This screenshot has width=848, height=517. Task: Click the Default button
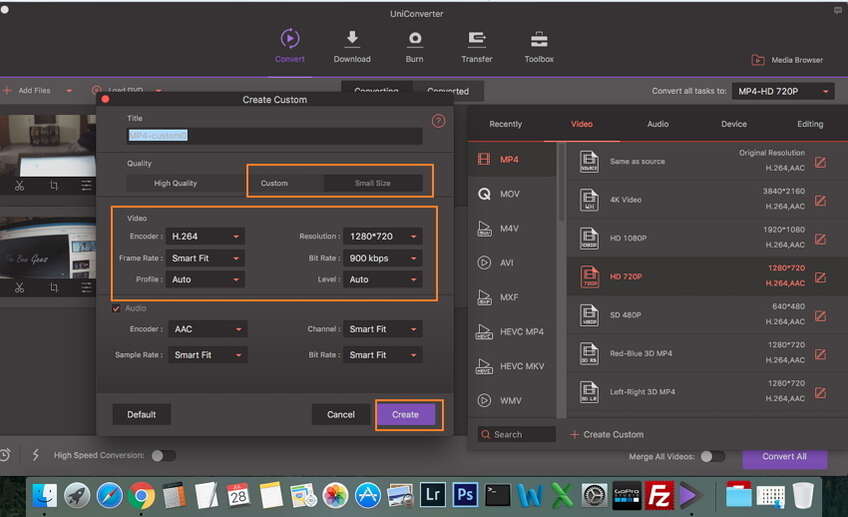coord(141,414)
